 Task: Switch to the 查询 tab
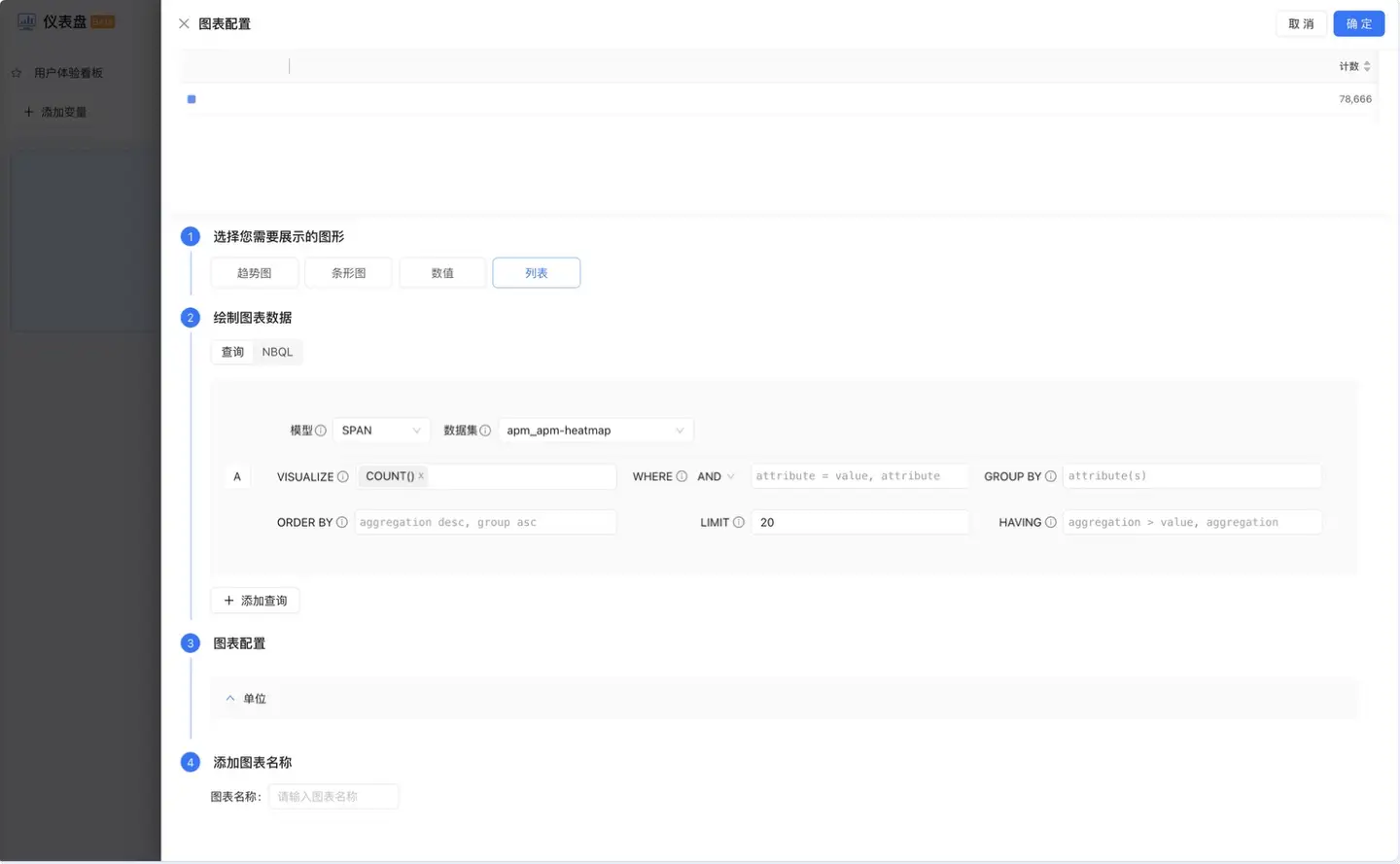click(232, 352)
